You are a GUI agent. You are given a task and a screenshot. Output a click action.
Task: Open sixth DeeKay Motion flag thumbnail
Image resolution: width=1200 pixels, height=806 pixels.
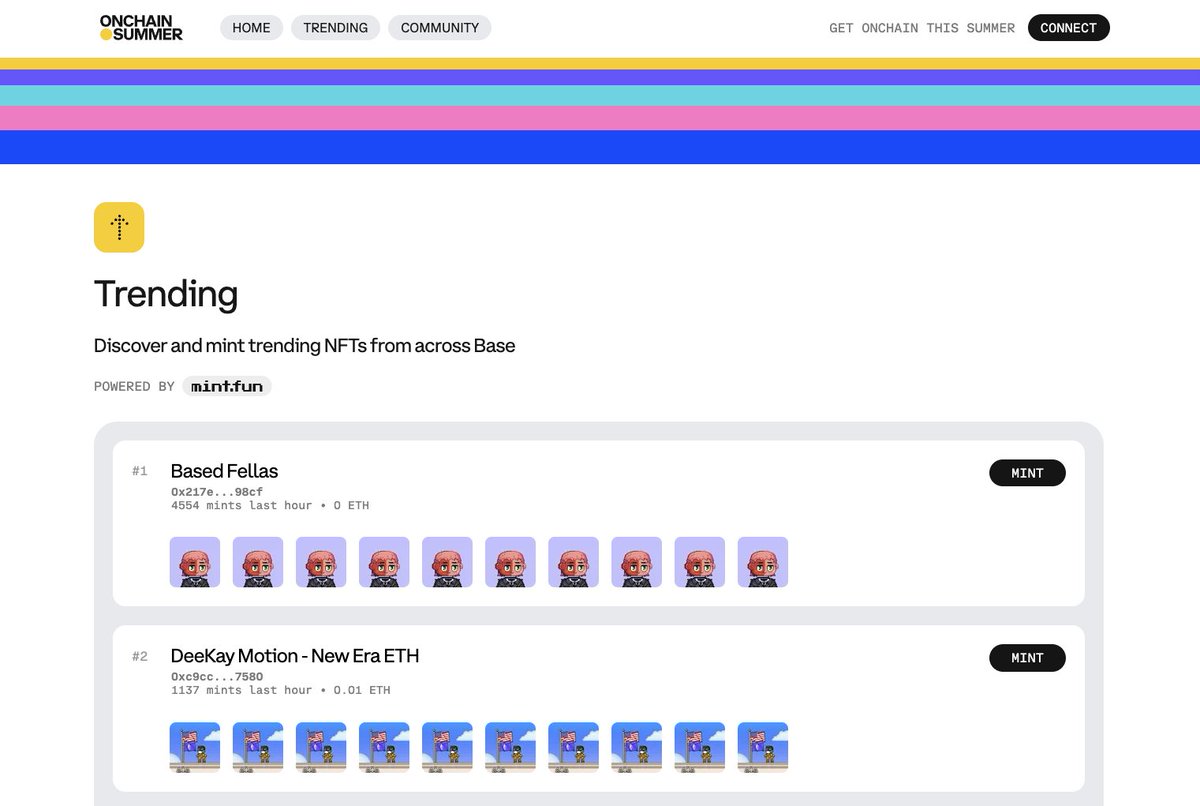[x=510, y=747]
